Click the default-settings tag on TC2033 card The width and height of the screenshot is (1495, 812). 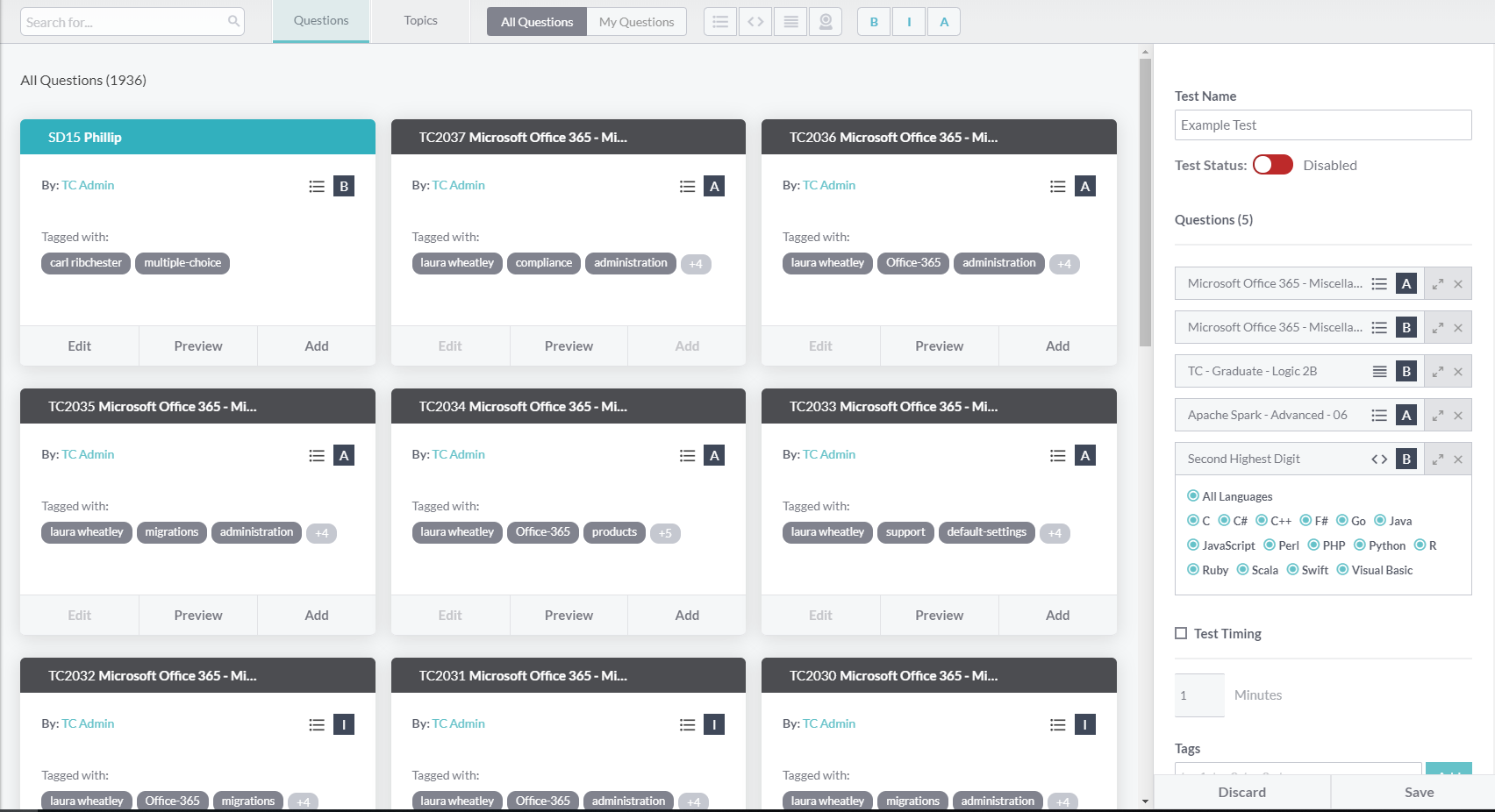(x=987, y=532)
